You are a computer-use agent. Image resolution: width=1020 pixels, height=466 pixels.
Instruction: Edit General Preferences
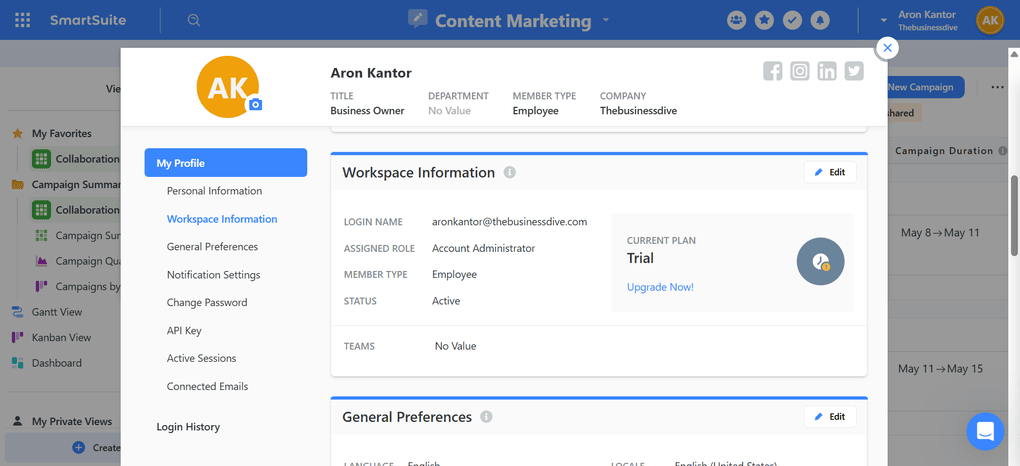[830, 417]
